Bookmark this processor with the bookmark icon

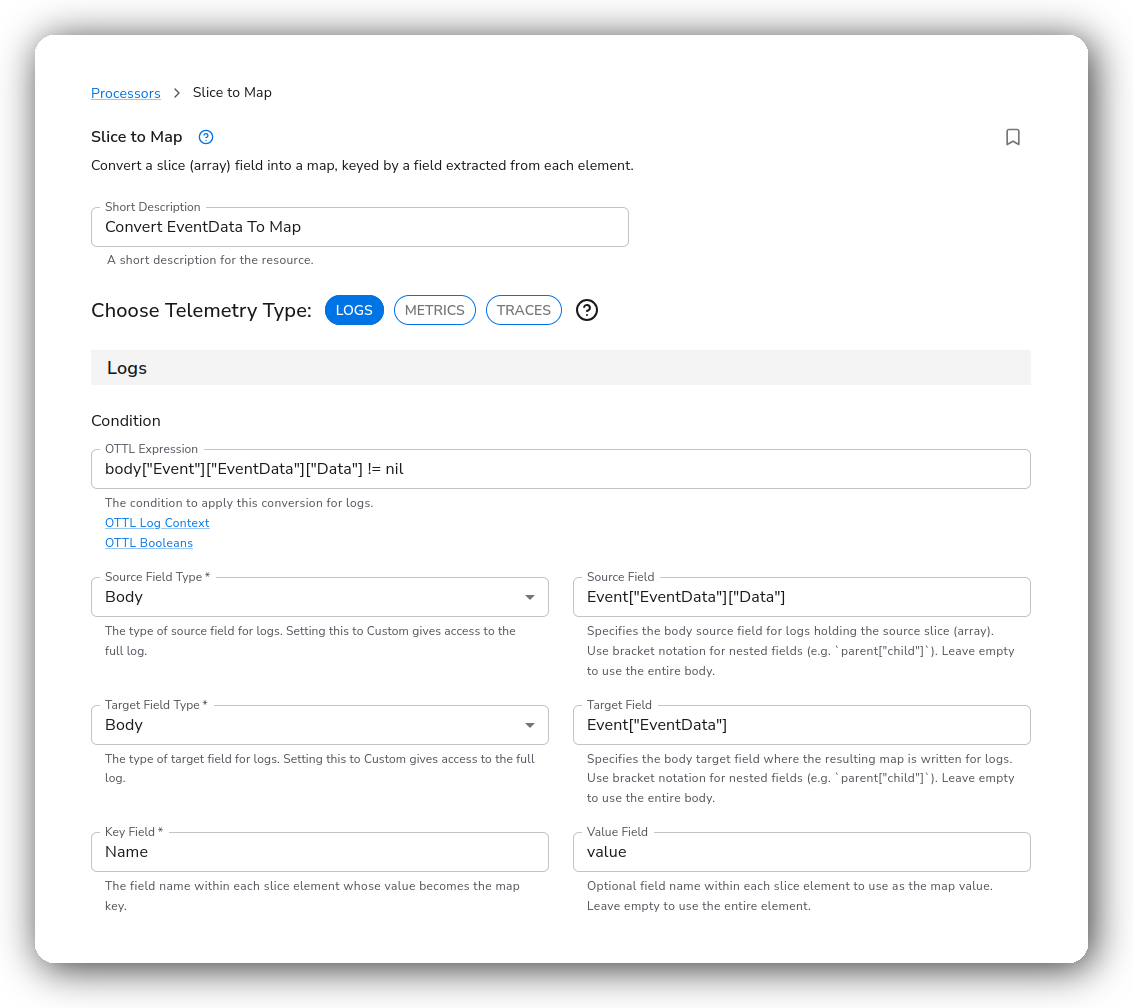[1012, 137]
